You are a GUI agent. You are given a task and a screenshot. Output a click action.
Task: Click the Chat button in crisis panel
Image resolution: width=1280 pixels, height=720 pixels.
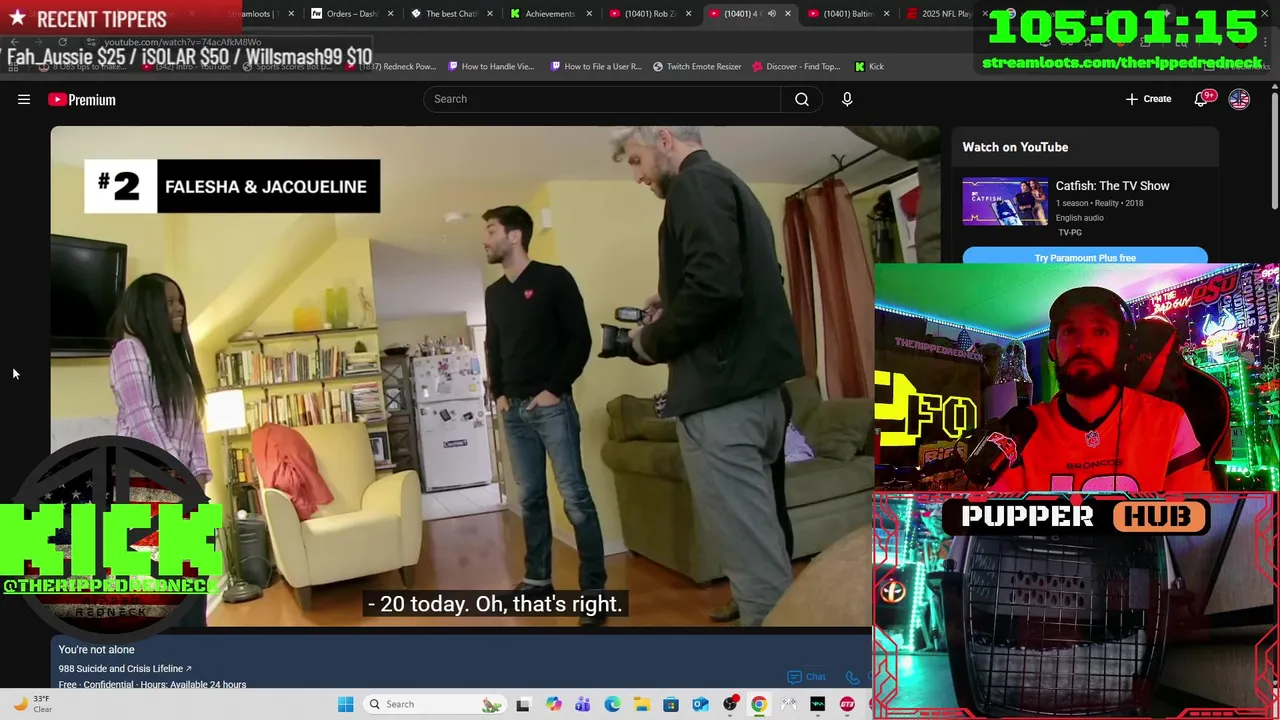[807, 677]
